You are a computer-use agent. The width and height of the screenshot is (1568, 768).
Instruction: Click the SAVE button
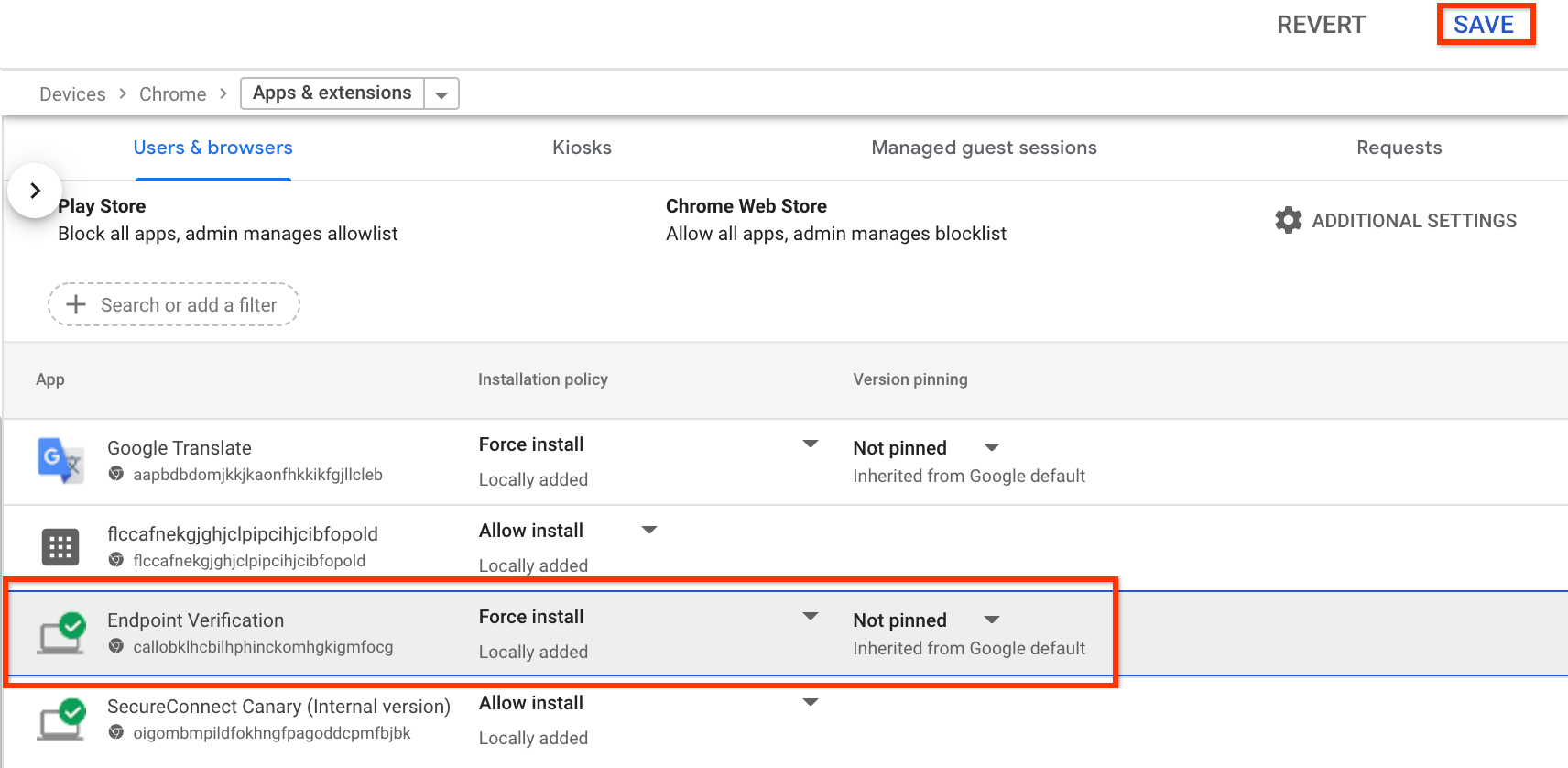point(1484,25)
